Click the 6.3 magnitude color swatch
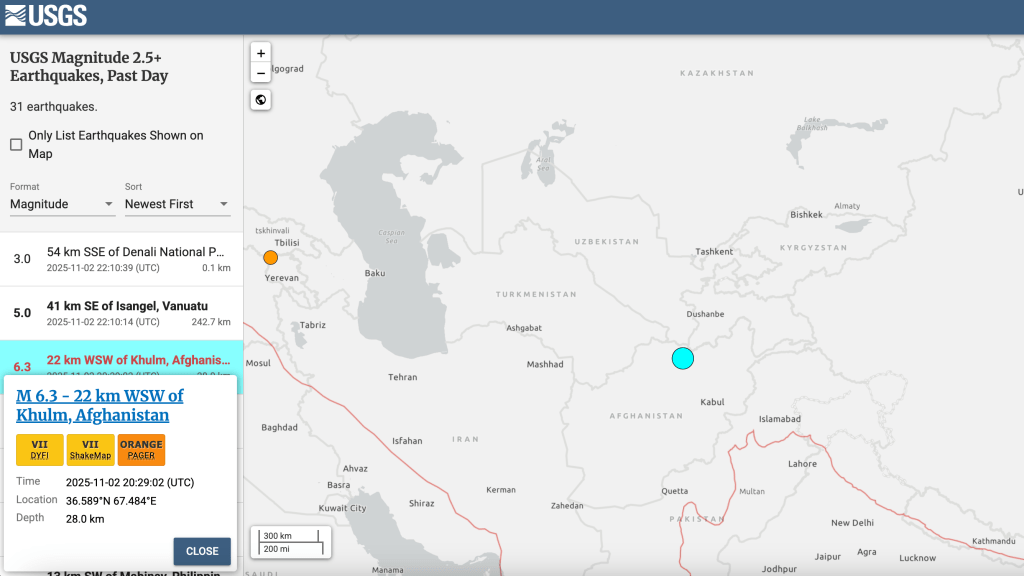 click(x=21, y=366)
